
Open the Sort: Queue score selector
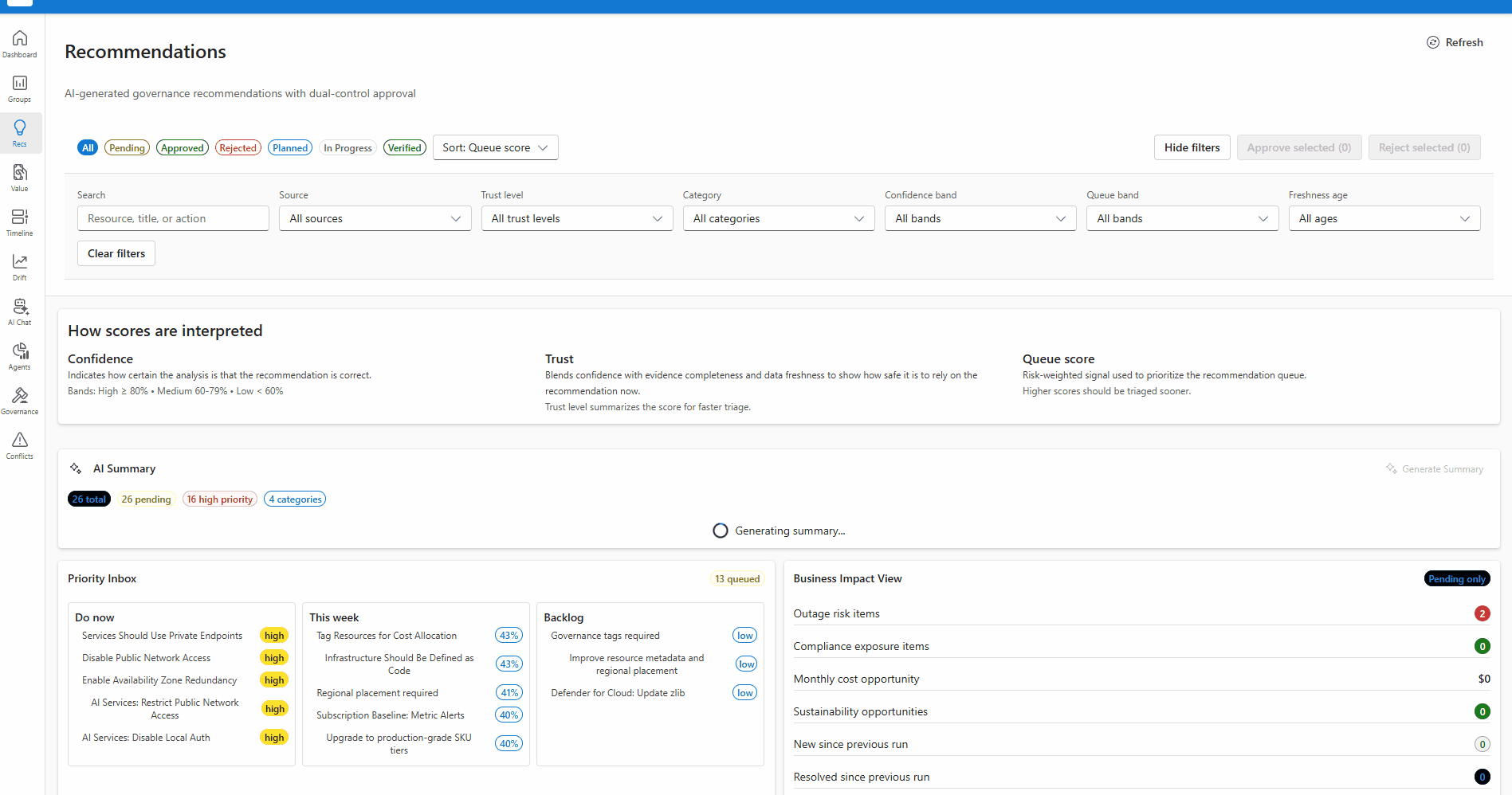(x=495, y=147)
